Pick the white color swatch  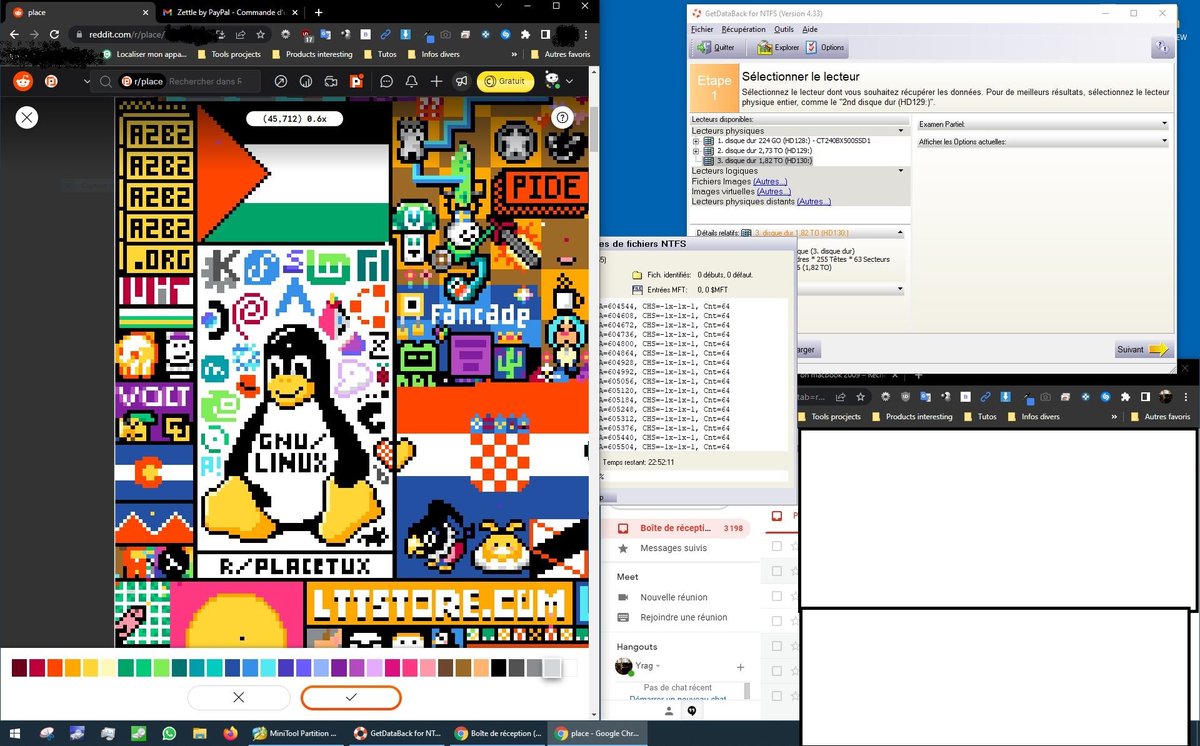click(570, 668)
